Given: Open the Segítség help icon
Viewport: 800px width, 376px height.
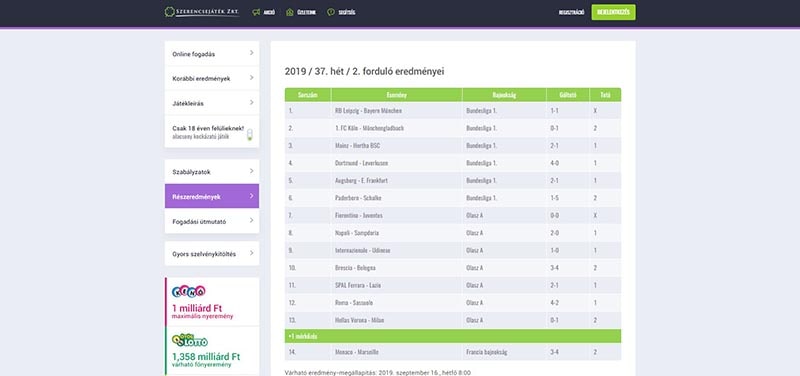Looking at the screenshot, I should click(331, 12).
